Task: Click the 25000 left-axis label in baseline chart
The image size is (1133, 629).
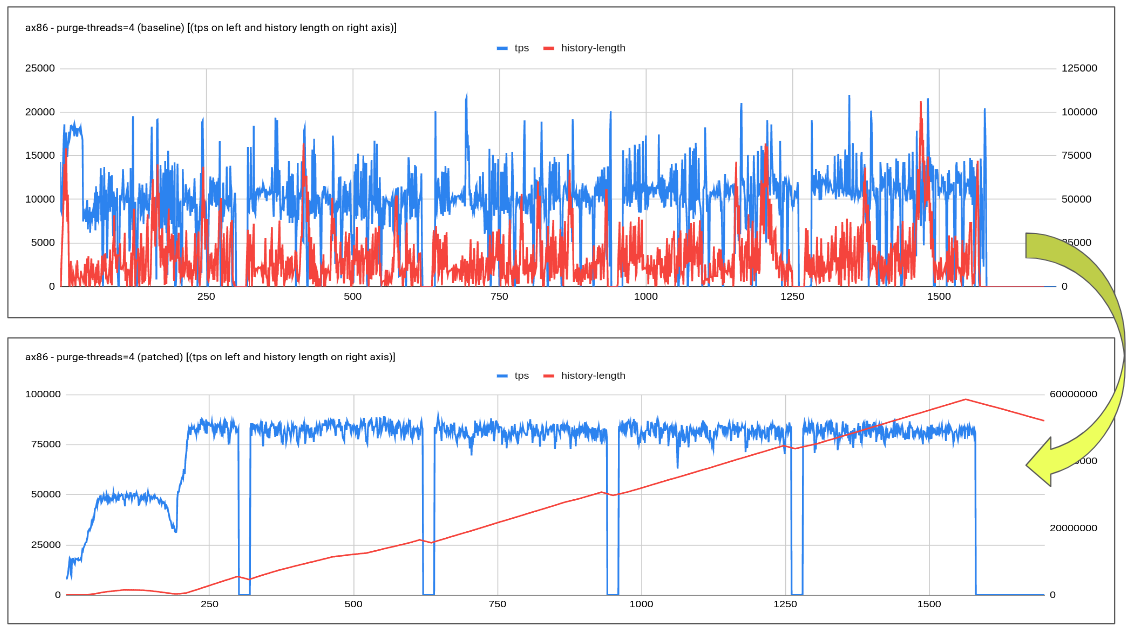Action: click(x=40, y=69)
